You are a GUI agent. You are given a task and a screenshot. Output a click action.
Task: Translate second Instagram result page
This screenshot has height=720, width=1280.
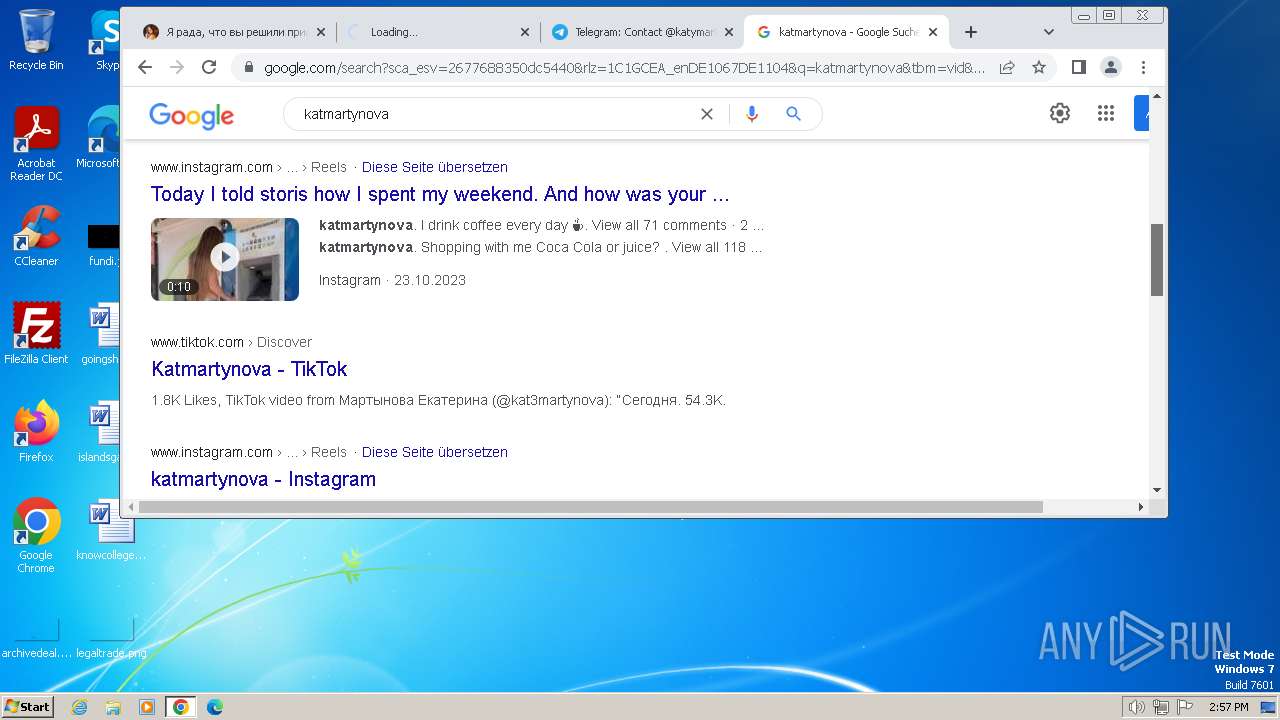tap(435, 452)
